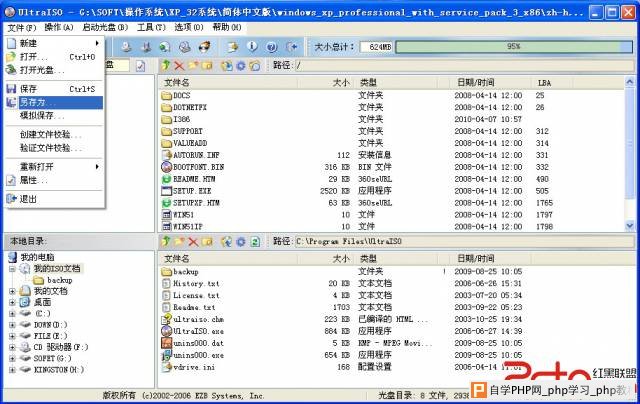Expand the SOFET(G:) drive node
This screenshot has height=404, width=640.
click(12, 358)
